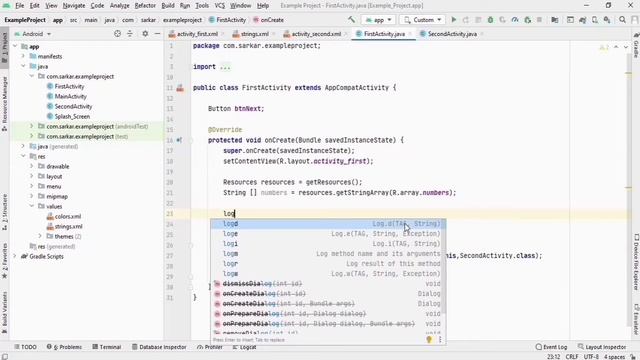Open the Problems tool window

(x=64, y=347)
